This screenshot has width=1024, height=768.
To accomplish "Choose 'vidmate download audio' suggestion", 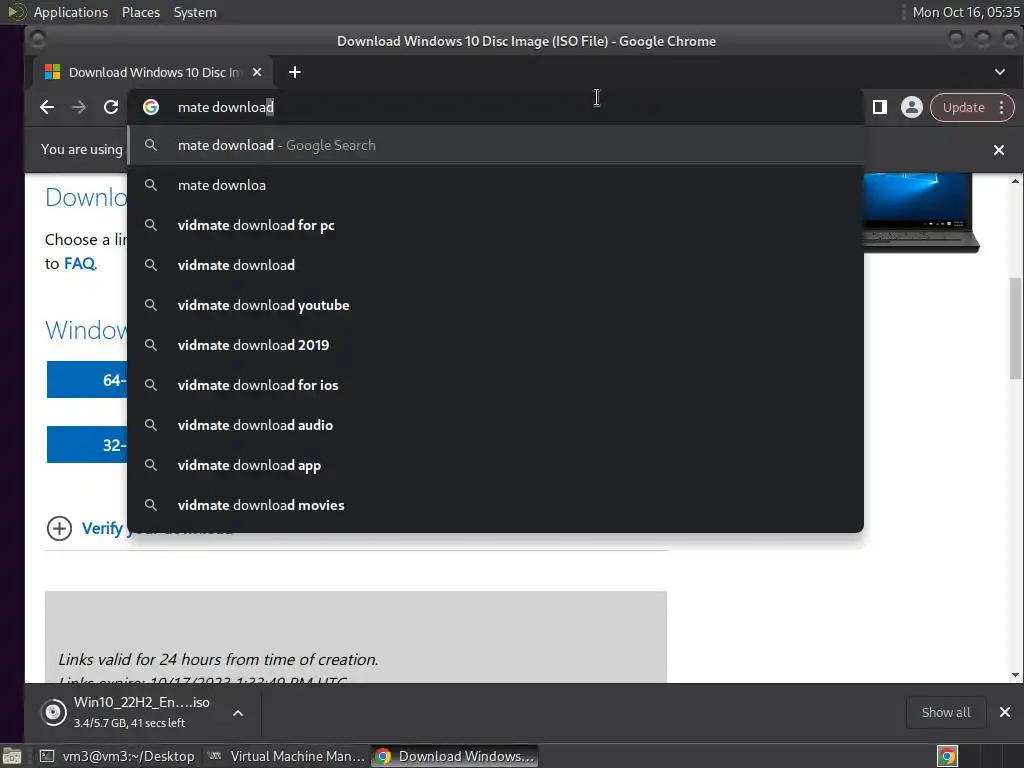I will (x=496, y=425).
